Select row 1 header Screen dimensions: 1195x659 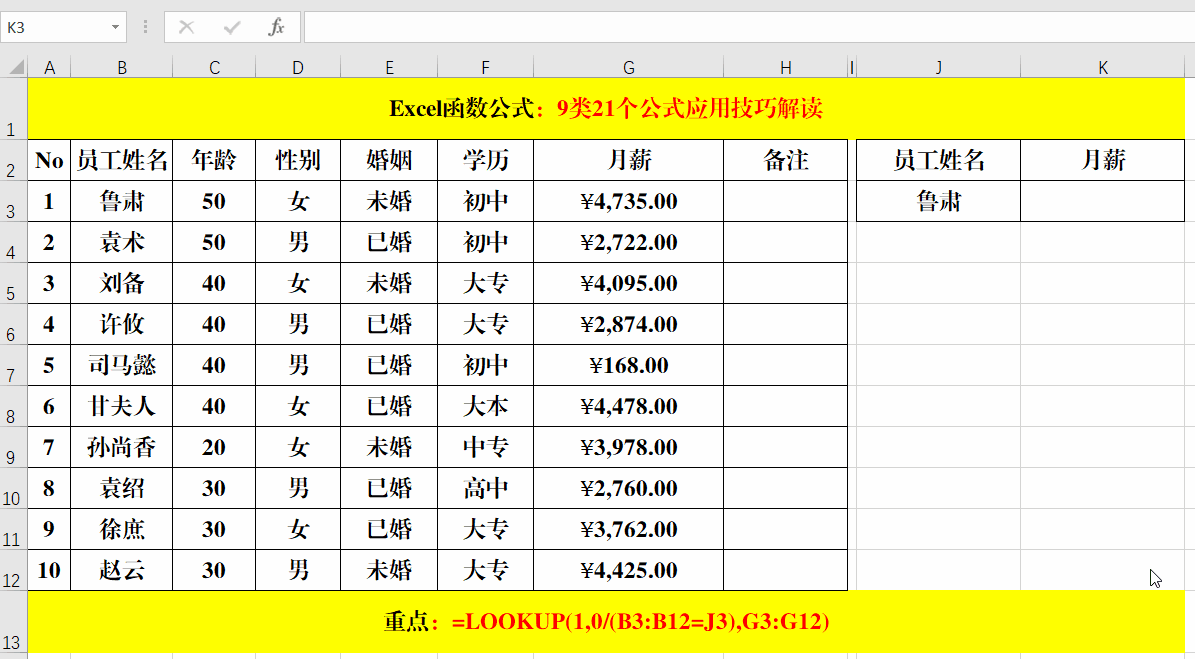[x=14, y=108]
